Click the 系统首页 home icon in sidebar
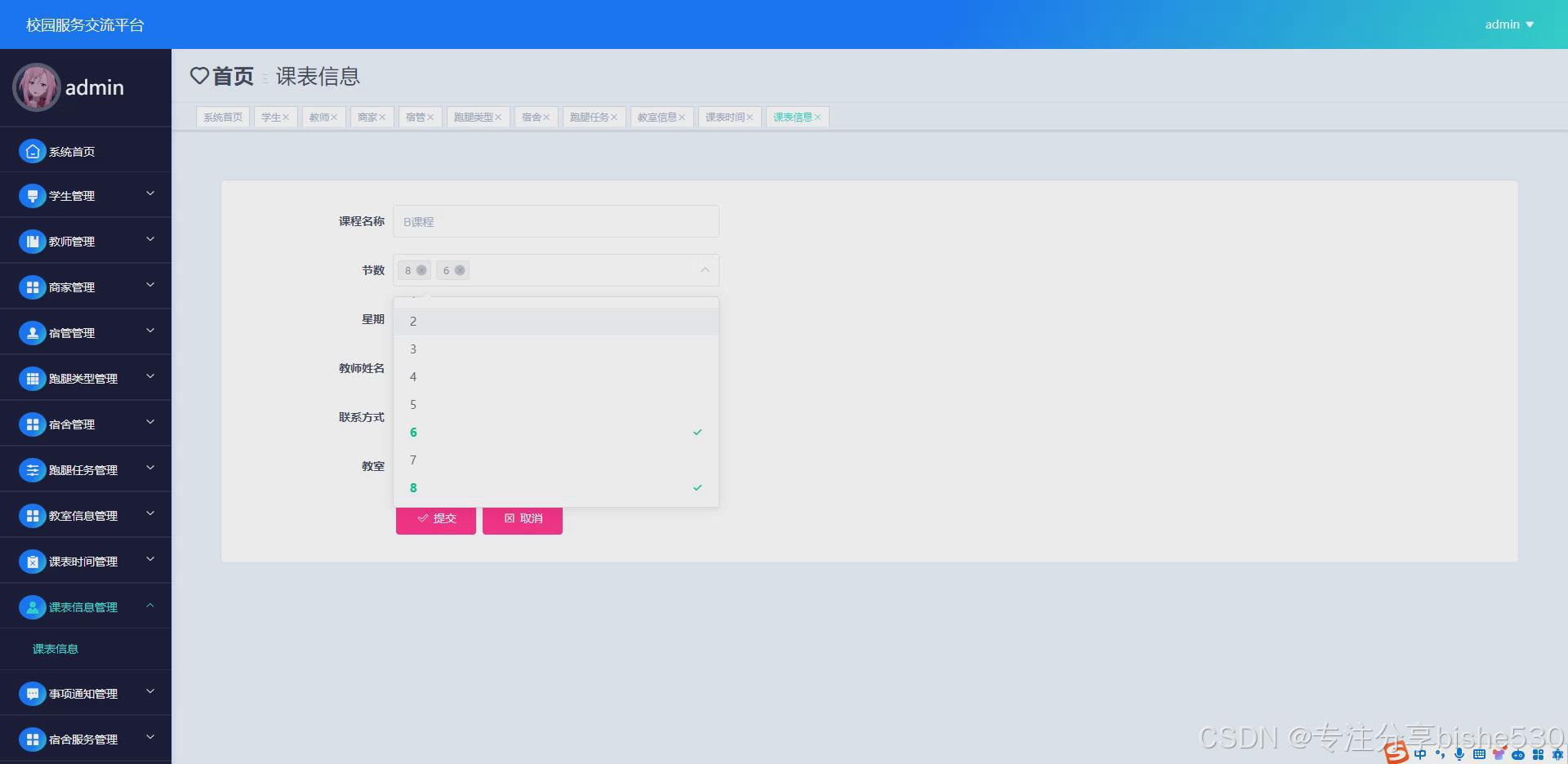Image resolution: width=1568 pixels, height=764 pixels. click(x=32, y=151)
